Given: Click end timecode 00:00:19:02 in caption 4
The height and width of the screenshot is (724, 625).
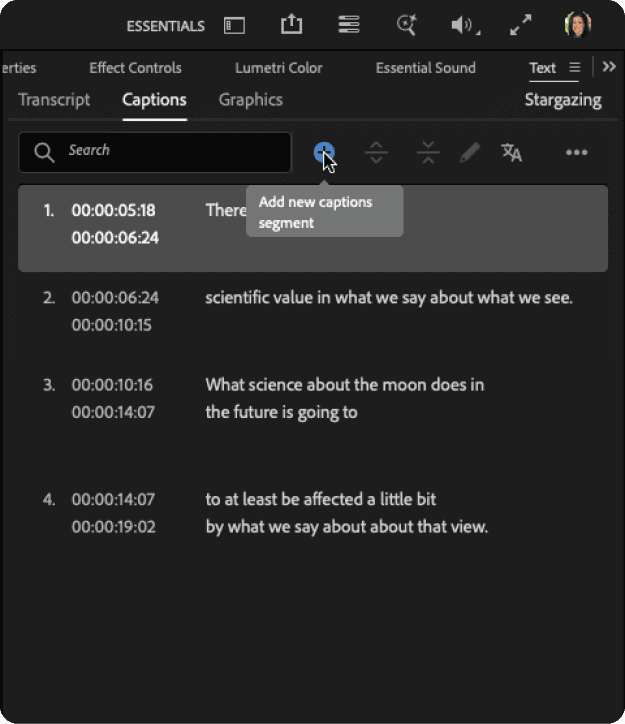Looking at the screenshot, I should (x=114, y=527).
